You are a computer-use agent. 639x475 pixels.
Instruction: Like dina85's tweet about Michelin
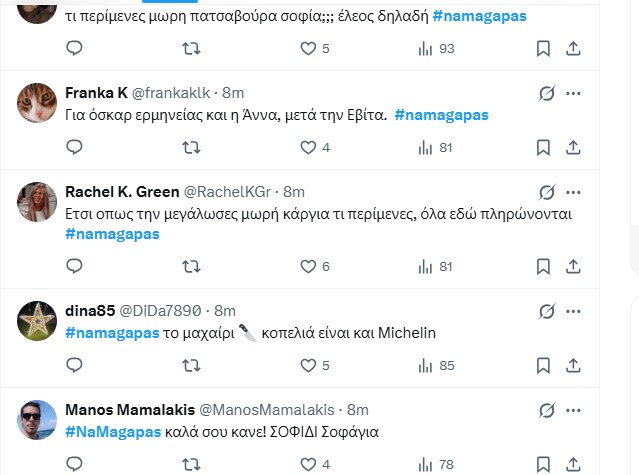click(x=309, y=365)
